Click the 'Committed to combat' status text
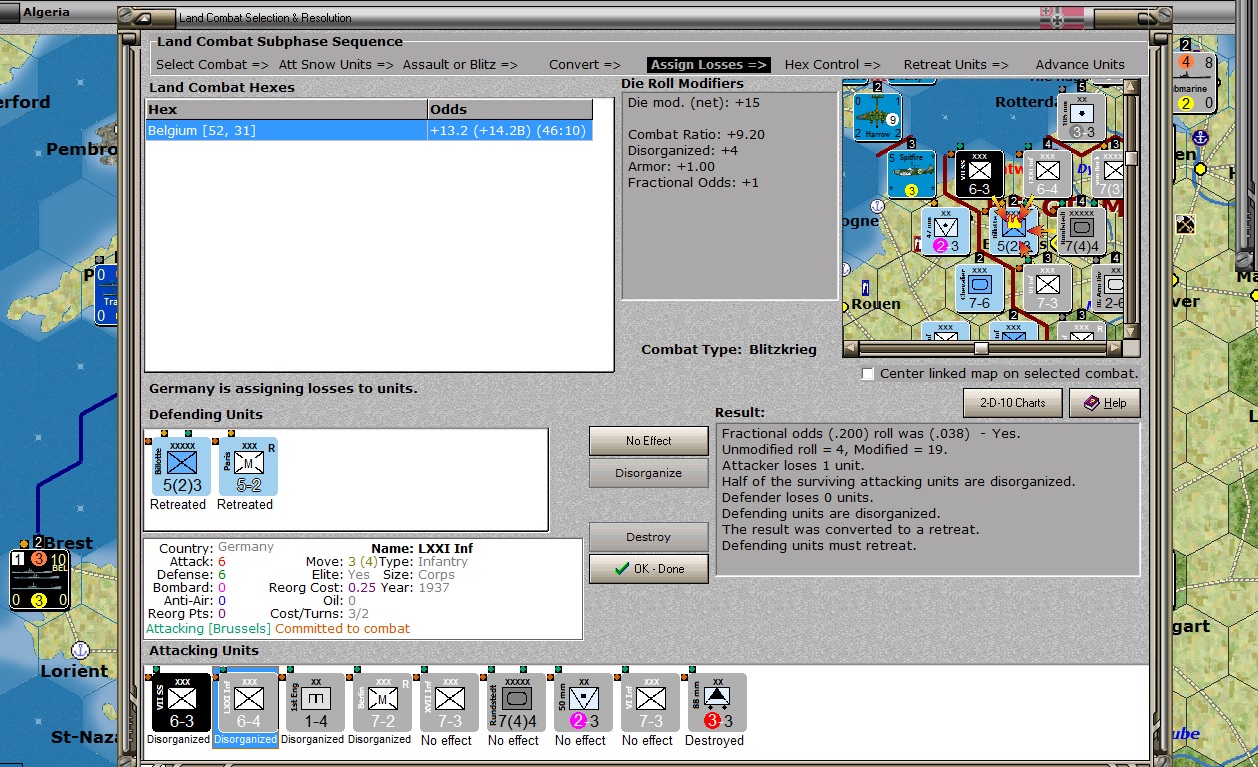 [x=342, y=628]
